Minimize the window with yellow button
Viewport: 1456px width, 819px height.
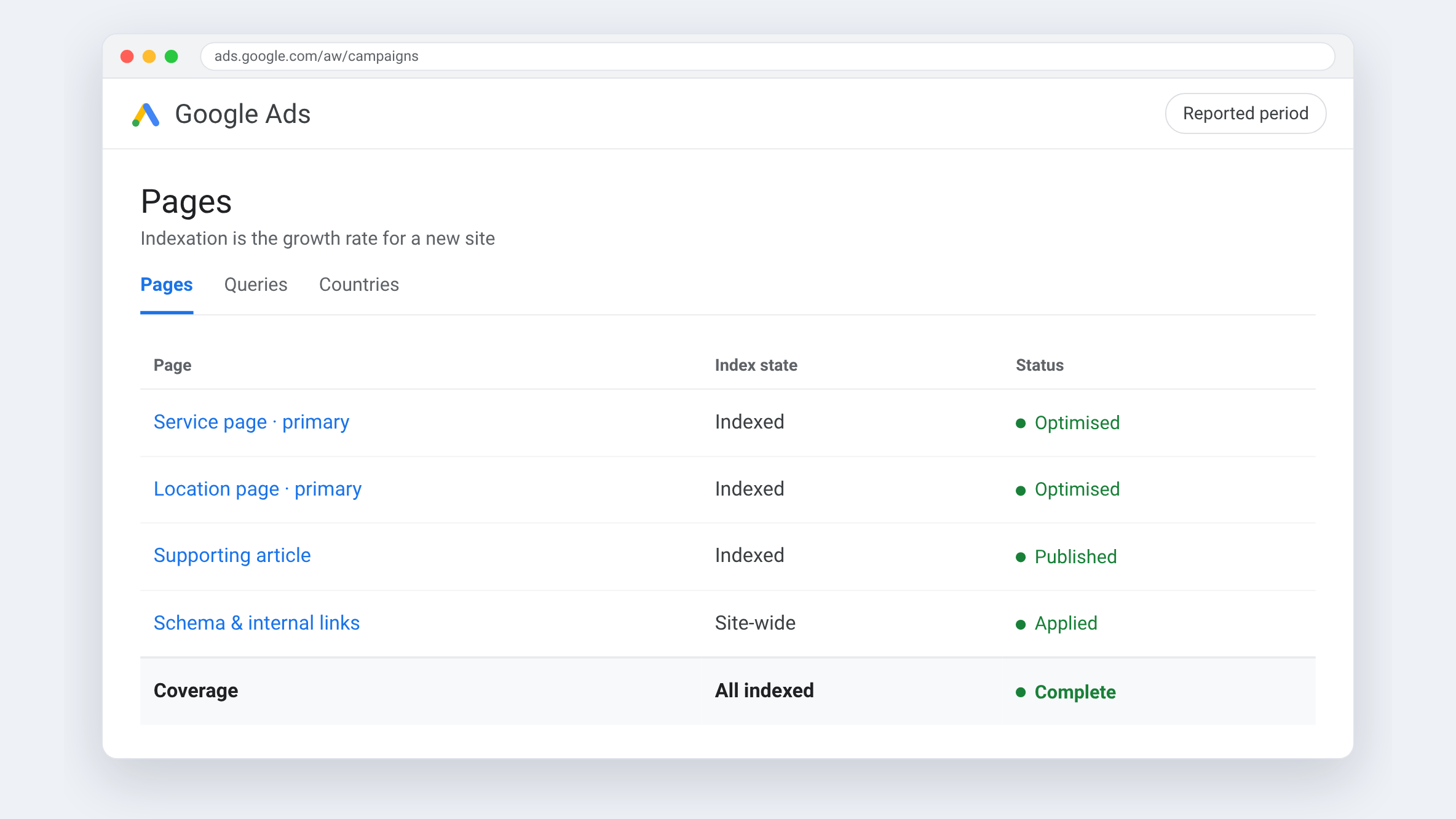149,57
